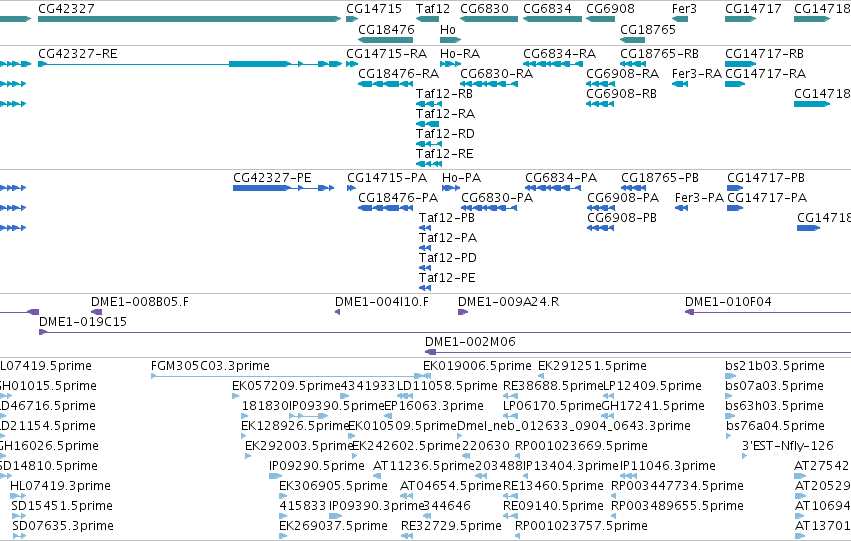
Task: Select EST EK019006.5prime
Action: click(477, 366)
